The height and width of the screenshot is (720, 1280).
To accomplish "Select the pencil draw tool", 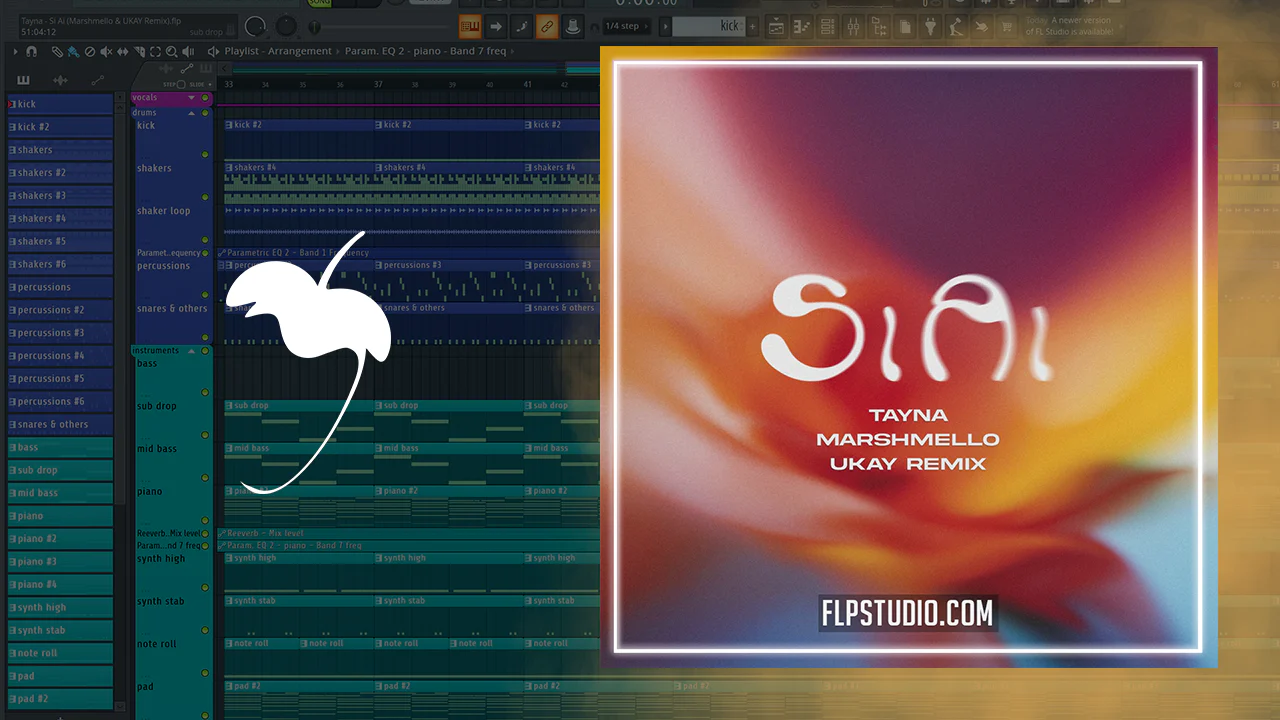I will tap(57, 51).
